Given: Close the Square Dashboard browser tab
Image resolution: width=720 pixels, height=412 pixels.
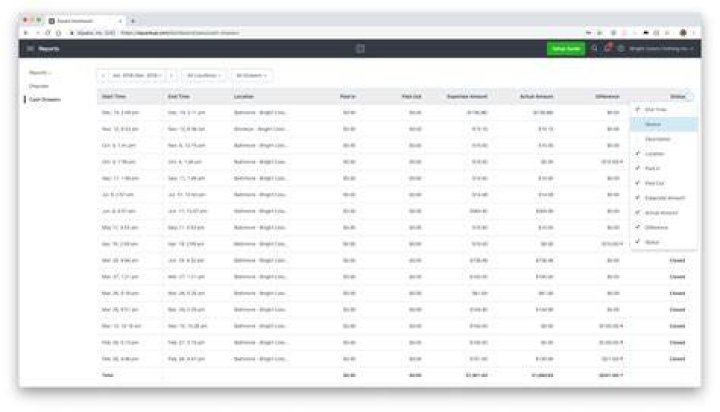Looking at the screenshot, I should [120, 21].
